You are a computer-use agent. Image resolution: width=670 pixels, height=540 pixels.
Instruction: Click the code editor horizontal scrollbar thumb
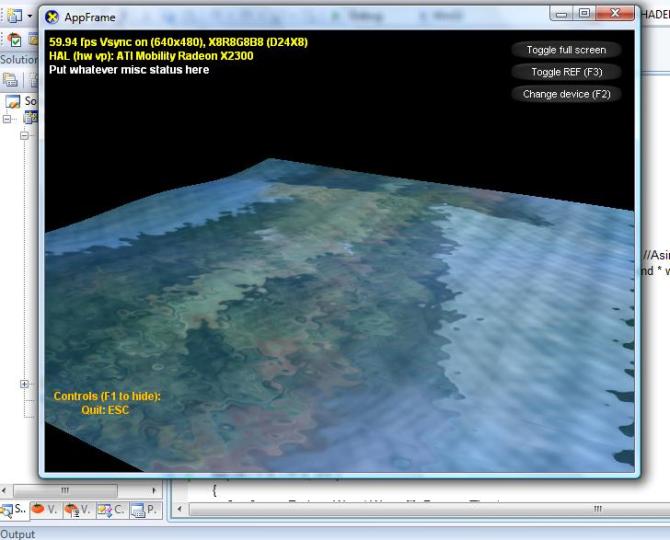point(429,509)
